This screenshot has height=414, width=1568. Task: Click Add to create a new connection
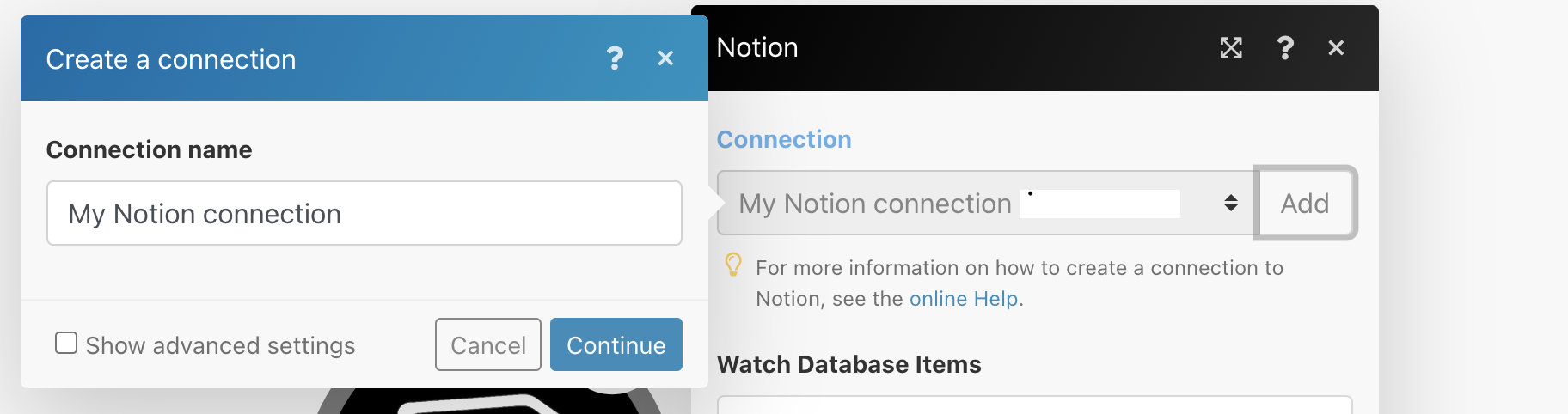coord(1305,203)
